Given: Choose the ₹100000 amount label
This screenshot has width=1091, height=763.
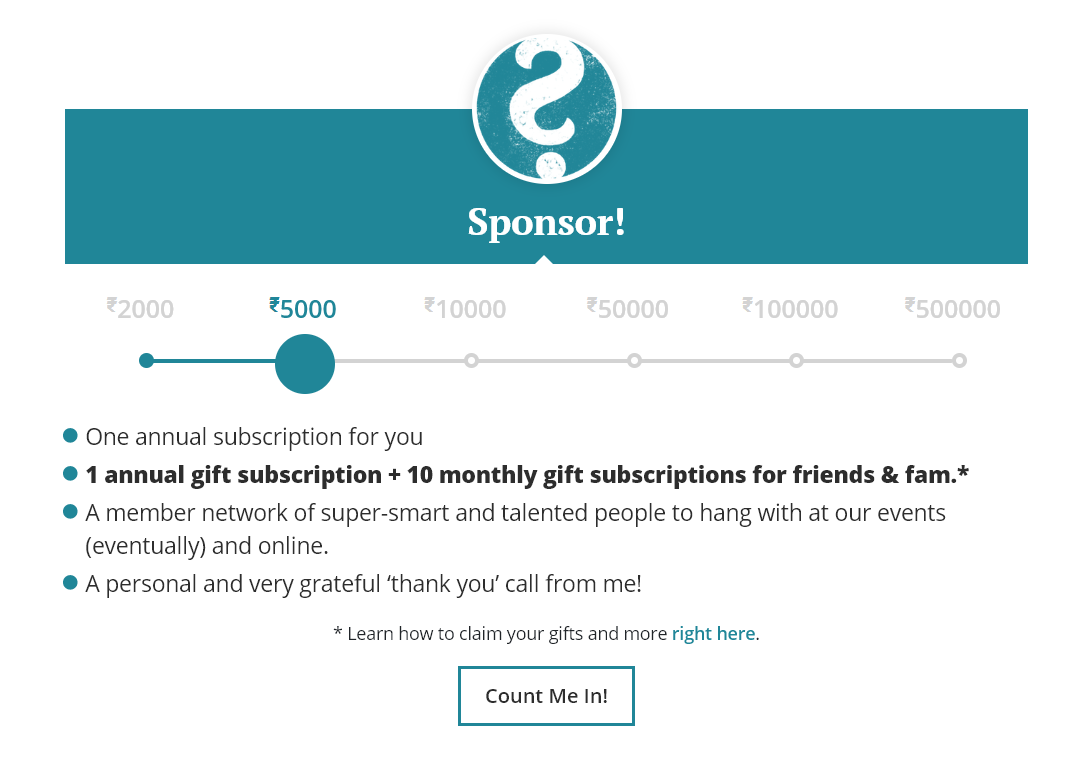Looking at the screenshot, I should (790, 308).
